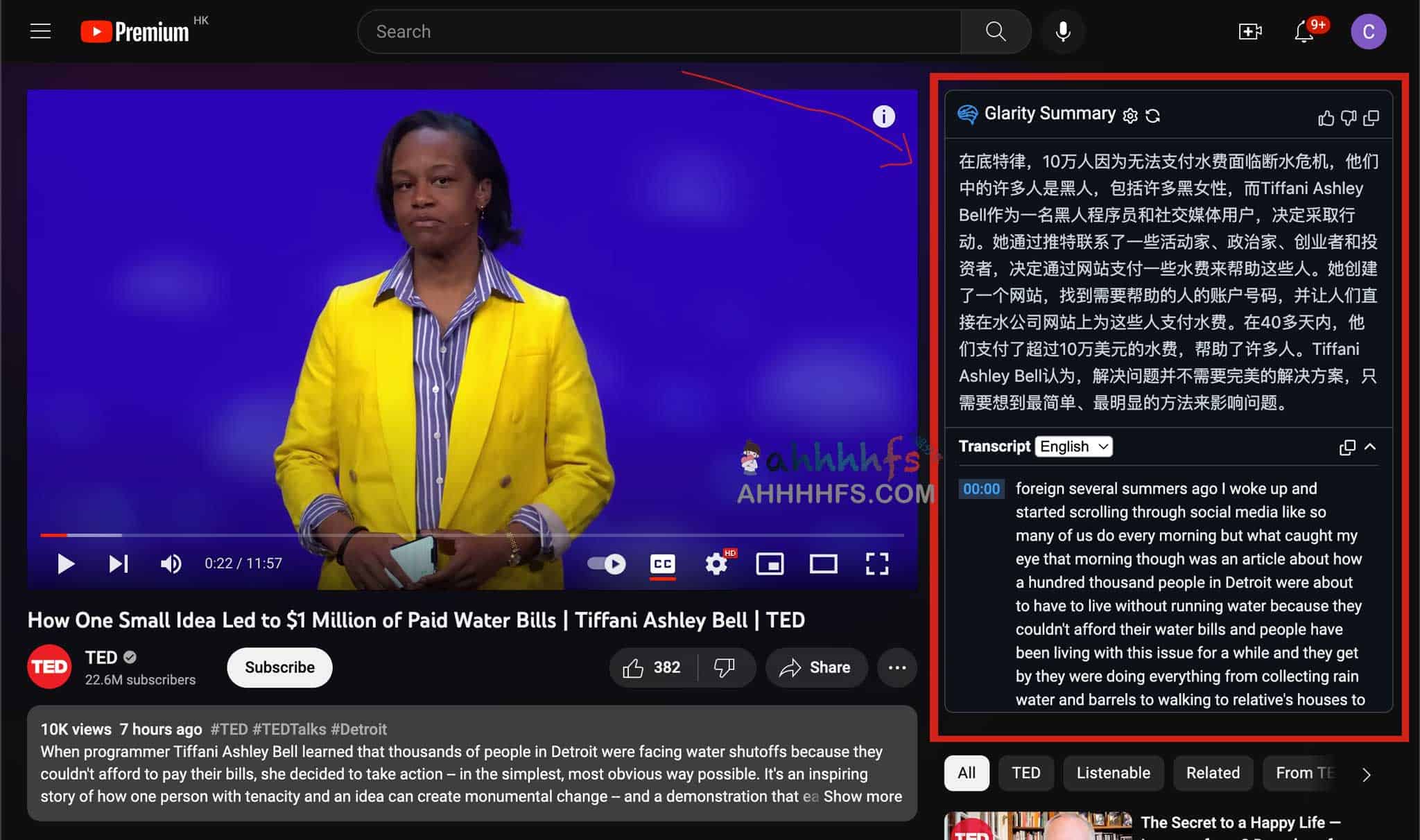Copy the transcript text
Image resolution: width=1420 pixels, height=840 pixels.
1347,447
